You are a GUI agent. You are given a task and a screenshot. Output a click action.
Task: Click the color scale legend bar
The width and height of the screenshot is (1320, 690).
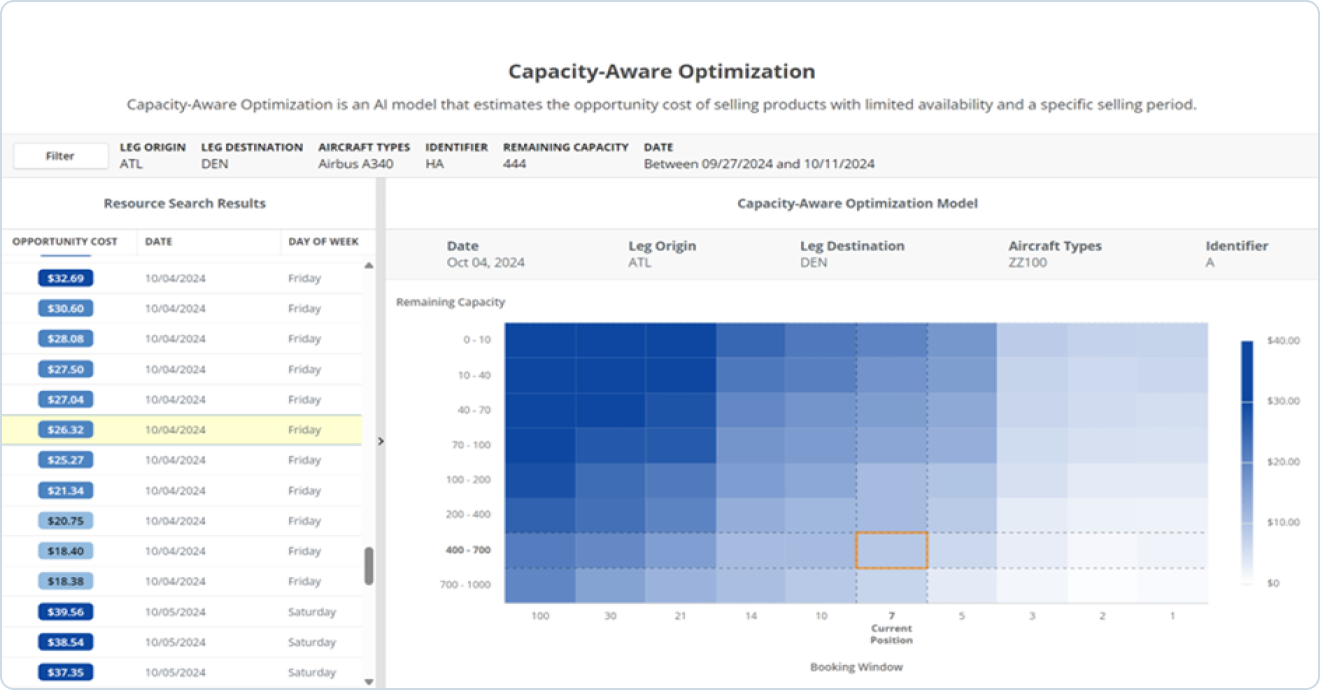tap(1246, 461)
